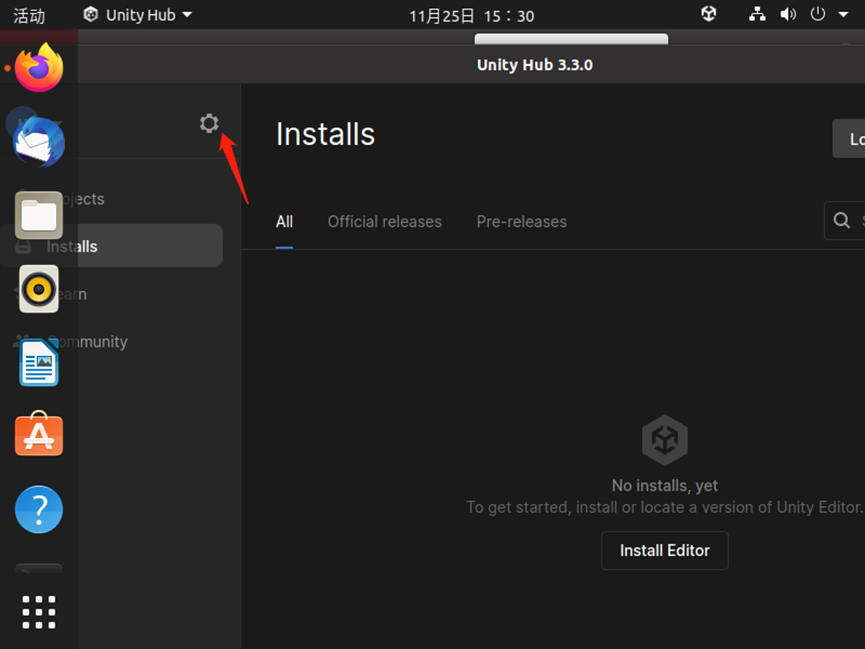
Task: Open the 活动 activities overview
Action: tap(29, 15)
